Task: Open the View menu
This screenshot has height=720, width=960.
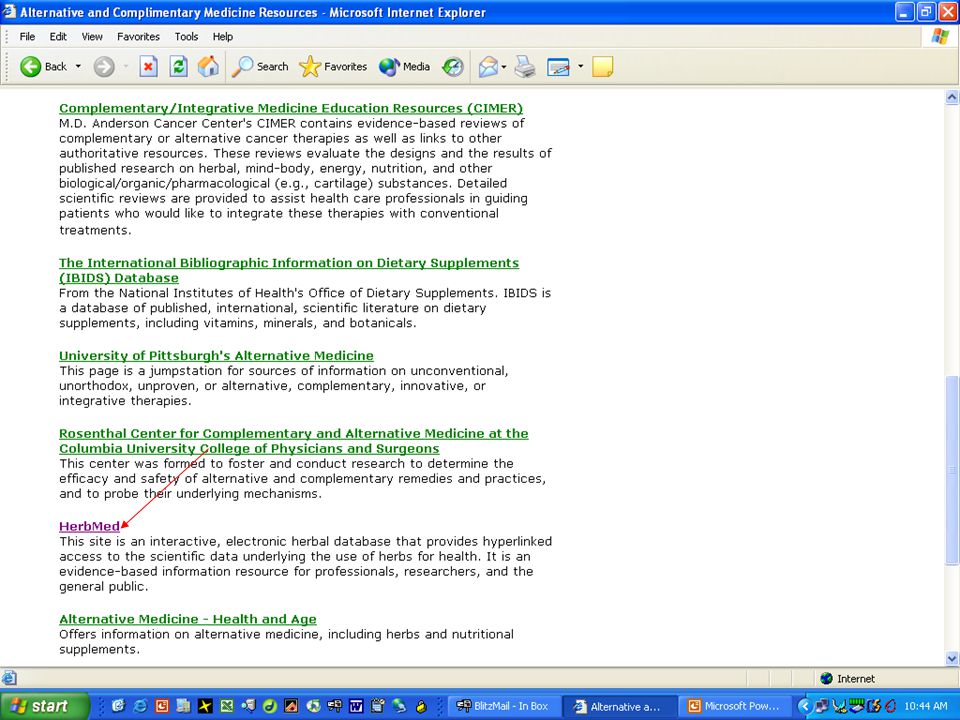Action: point(92,37)
